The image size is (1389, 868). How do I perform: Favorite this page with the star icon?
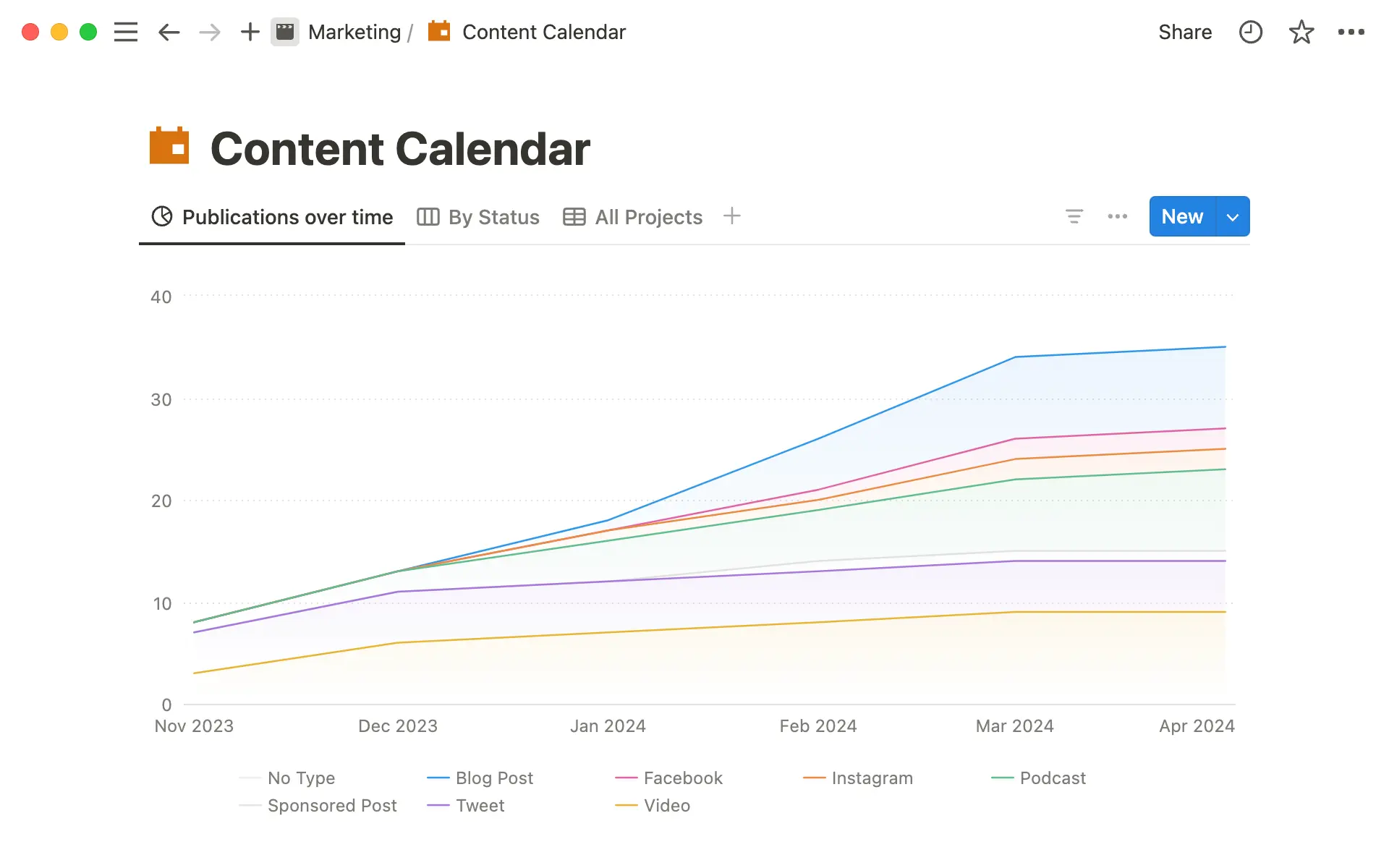(1301, 32)
